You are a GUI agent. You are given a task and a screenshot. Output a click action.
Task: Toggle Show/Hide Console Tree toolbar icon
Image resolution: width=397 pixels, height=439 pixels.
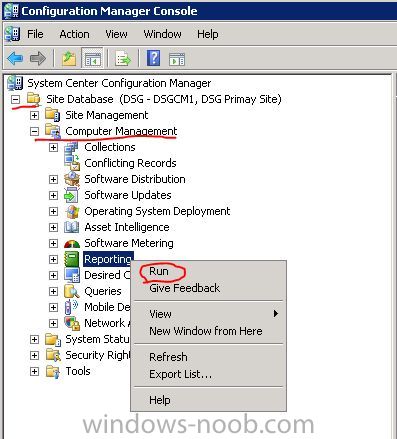click(93, 59)
